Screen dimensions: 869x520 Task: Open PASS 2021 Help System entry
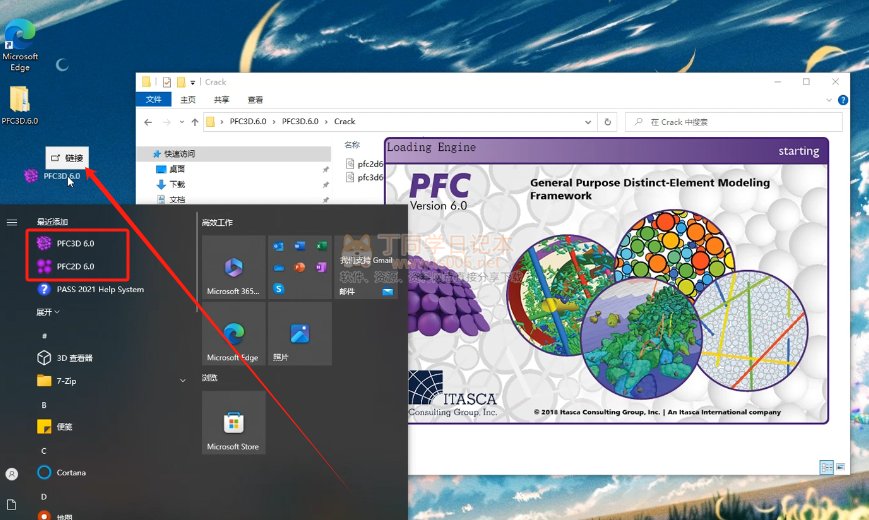click(x=98, y=290)
